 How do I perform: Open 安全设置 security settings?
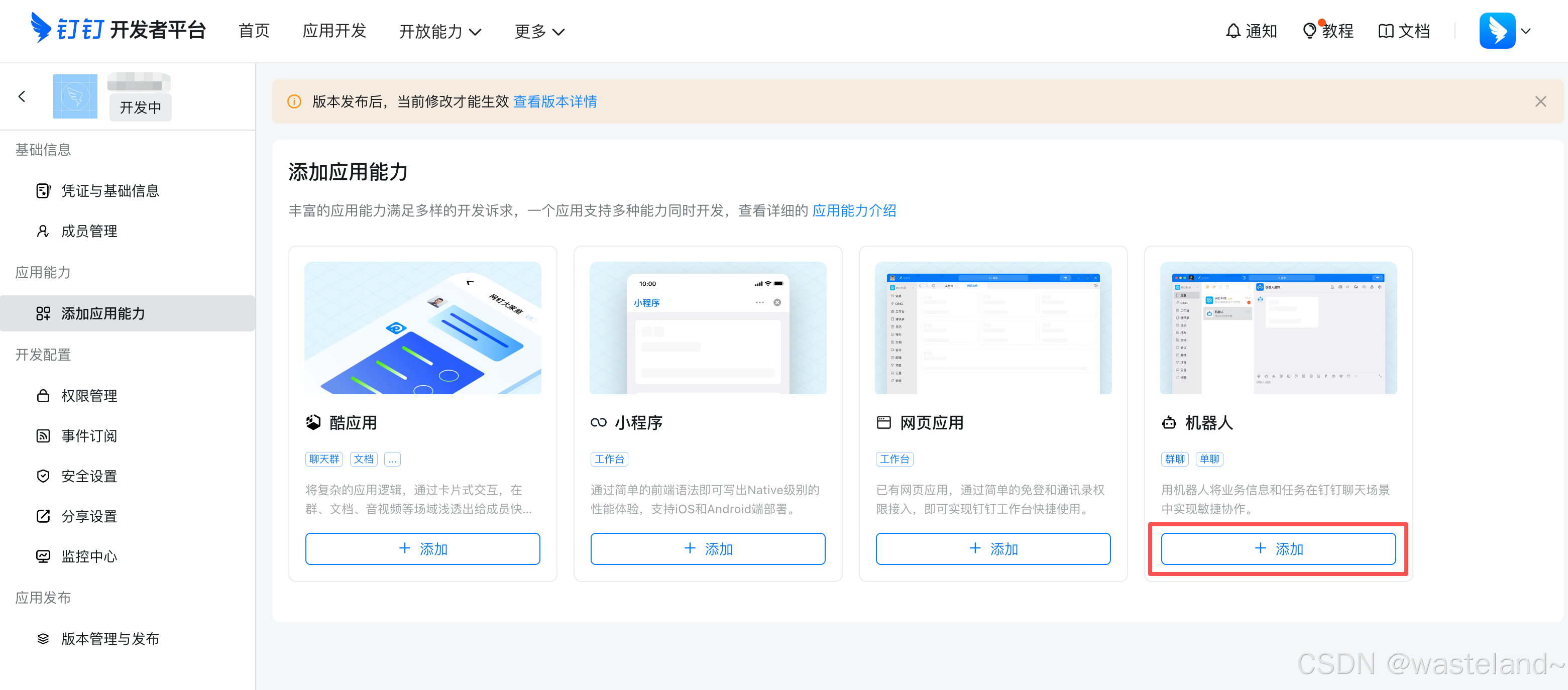coord(89,476)
